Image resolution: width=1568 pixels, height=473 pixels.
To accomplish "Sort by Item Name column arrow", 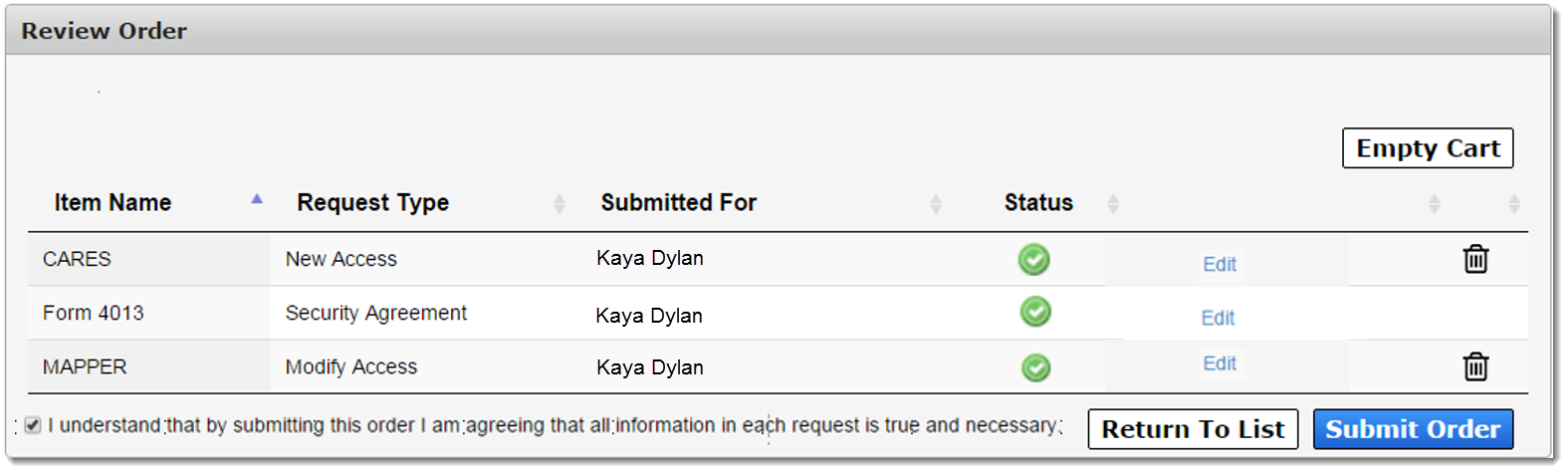I will tap(257, 199).
